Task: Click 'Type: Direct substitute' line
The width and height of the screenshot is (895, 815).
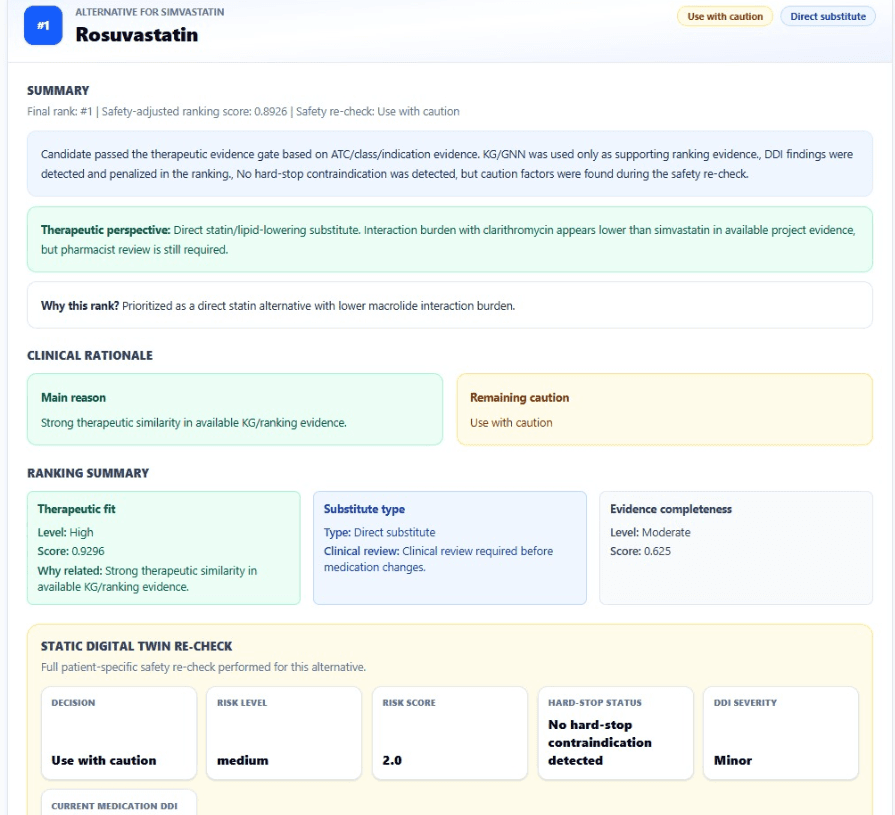Action: coord(380,532)
